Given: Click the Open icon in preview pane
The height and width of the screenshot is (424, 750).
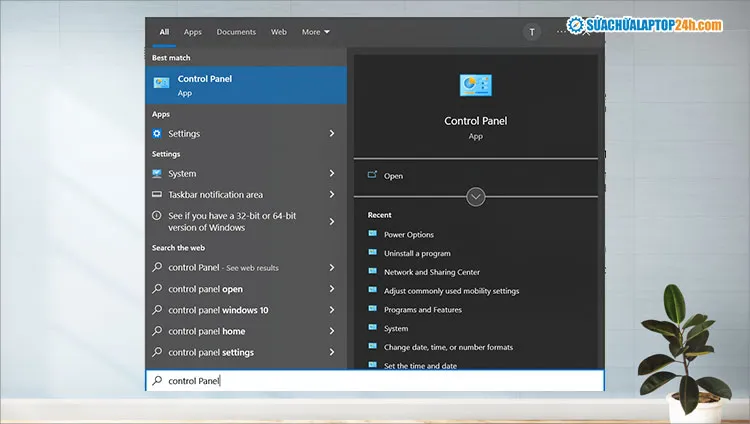Looking at the screenshot, I should click(x=372, y=175).
